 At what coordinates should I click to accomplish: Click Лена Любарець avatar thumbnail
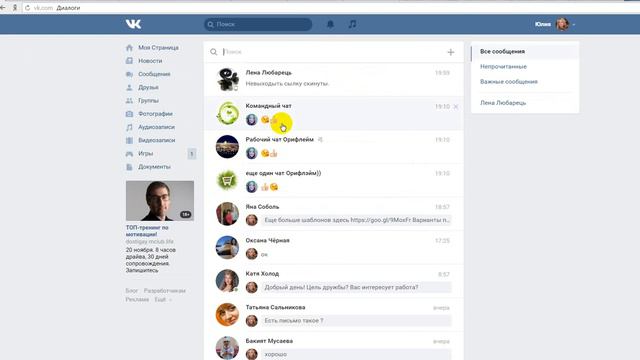(227, 80)
